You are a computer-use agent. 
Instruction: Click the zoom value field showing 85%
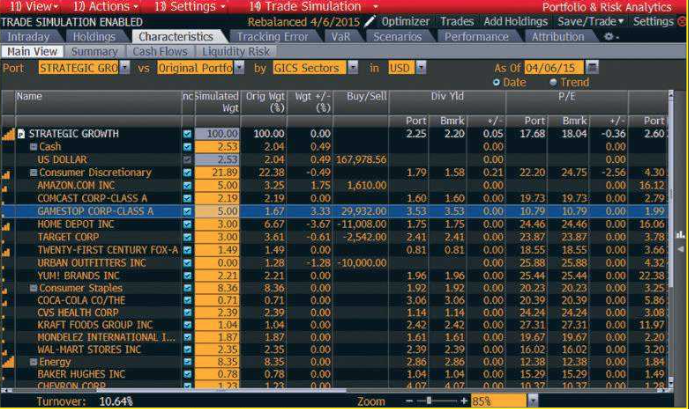click(499, 401)
